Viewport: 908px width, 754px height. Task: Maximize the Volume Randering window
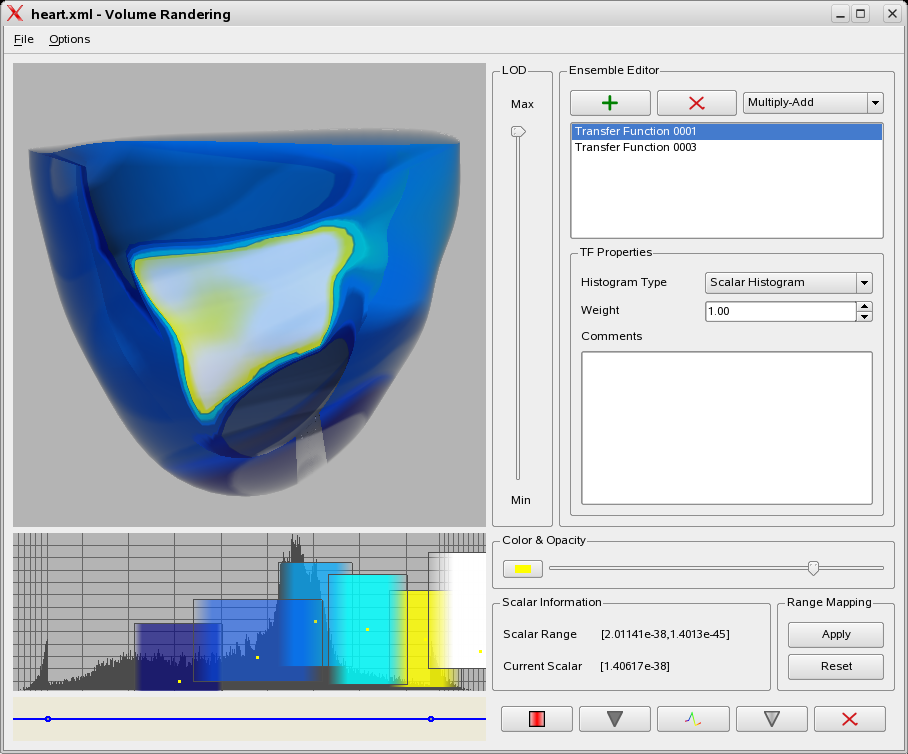click(861, 14)
